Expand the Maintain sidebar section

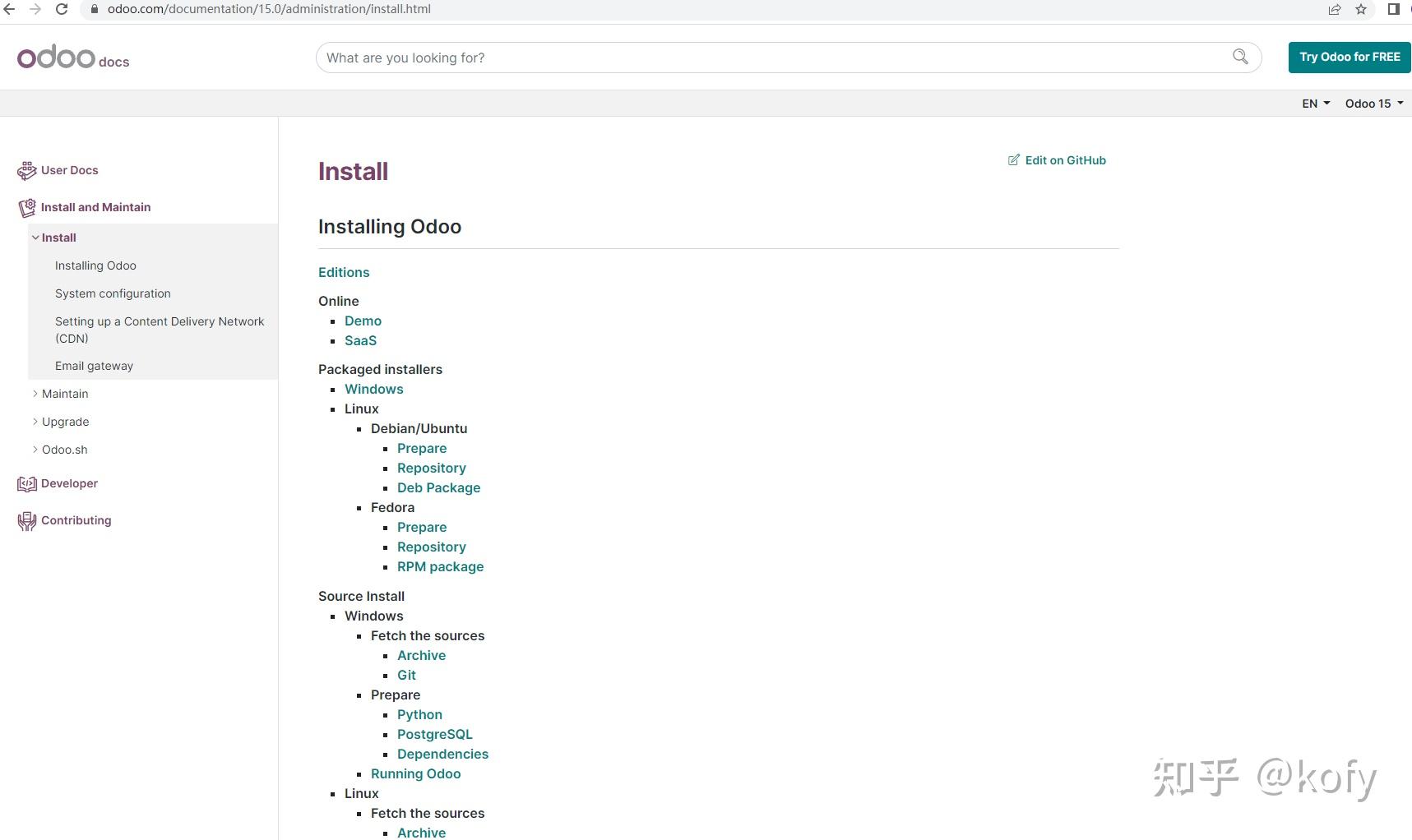click(35, 394)
